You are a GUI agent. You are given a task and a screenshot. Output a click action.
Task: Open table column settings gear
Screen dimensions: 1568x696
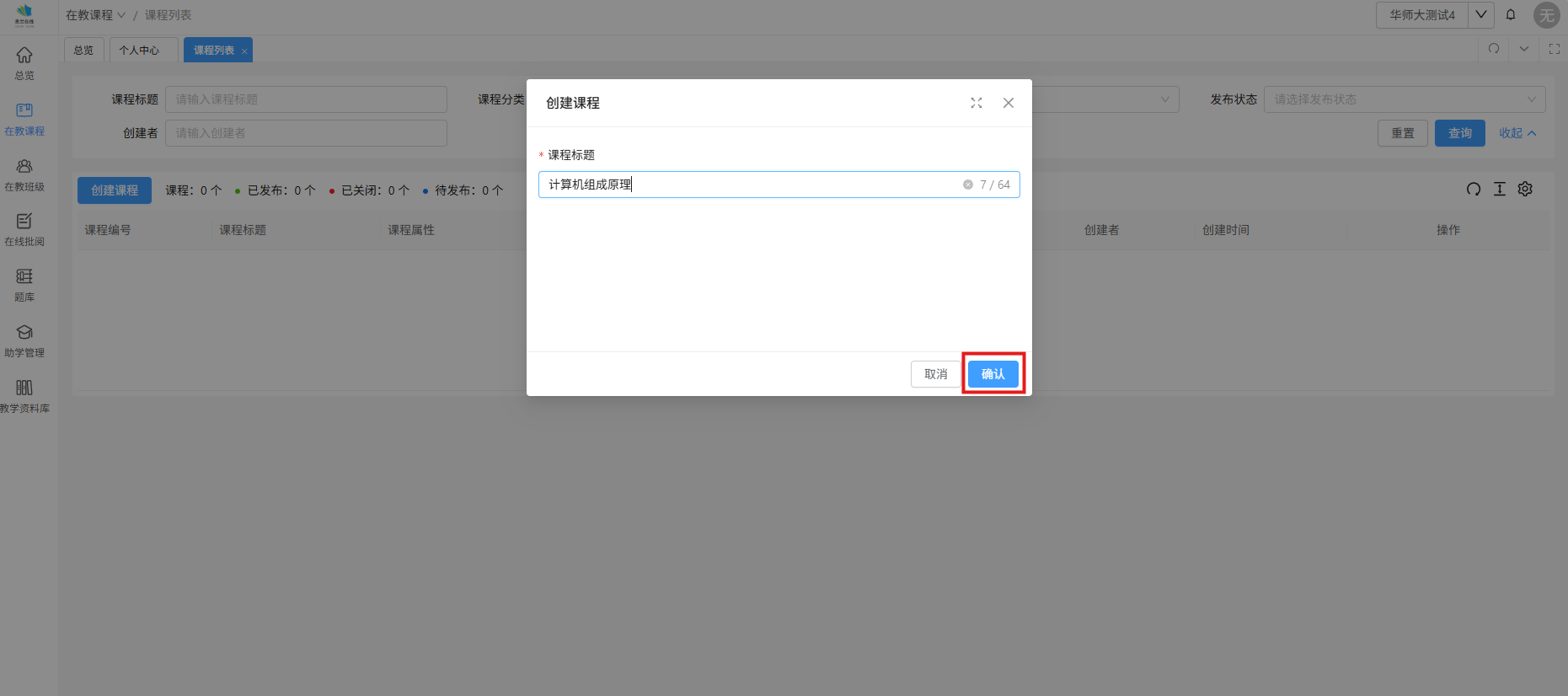1525,190
